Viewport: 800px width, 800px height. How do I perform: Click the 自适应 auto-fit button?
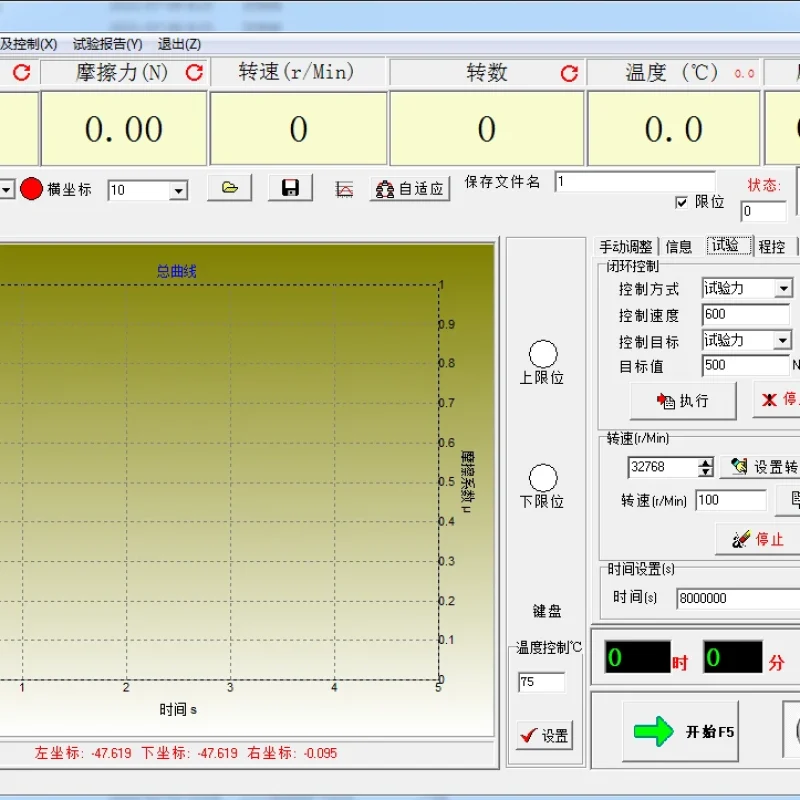point(410,189)
